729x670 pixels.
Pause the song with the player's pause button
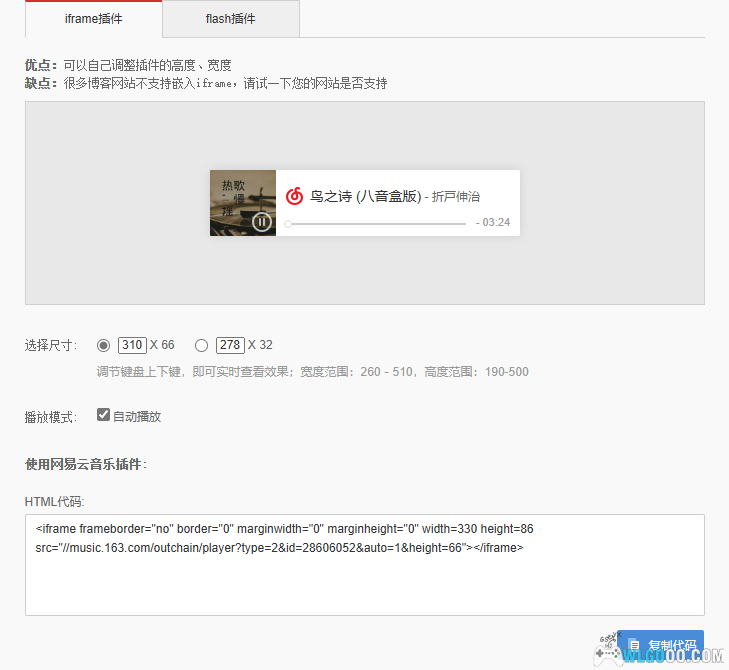[262, 222]
